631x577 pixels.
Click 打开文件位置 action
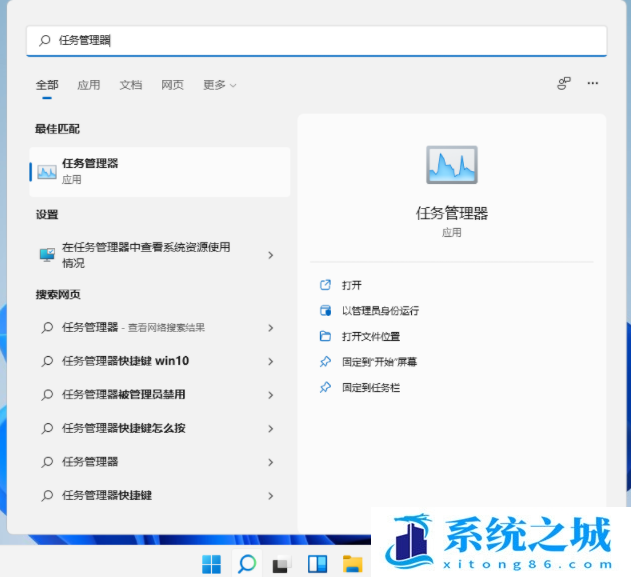[371, 337]
